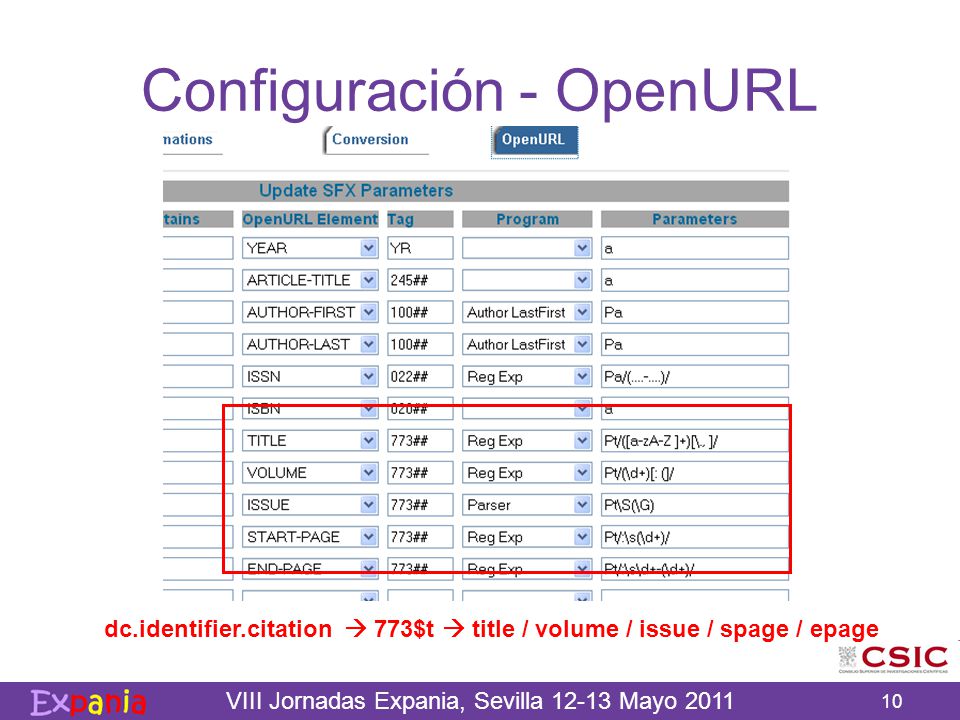Open the Reg Exp program dropdown for START-PAGE
Image resolution: width=960 pixels, height=720 pixels.
(x=527, y=537)
